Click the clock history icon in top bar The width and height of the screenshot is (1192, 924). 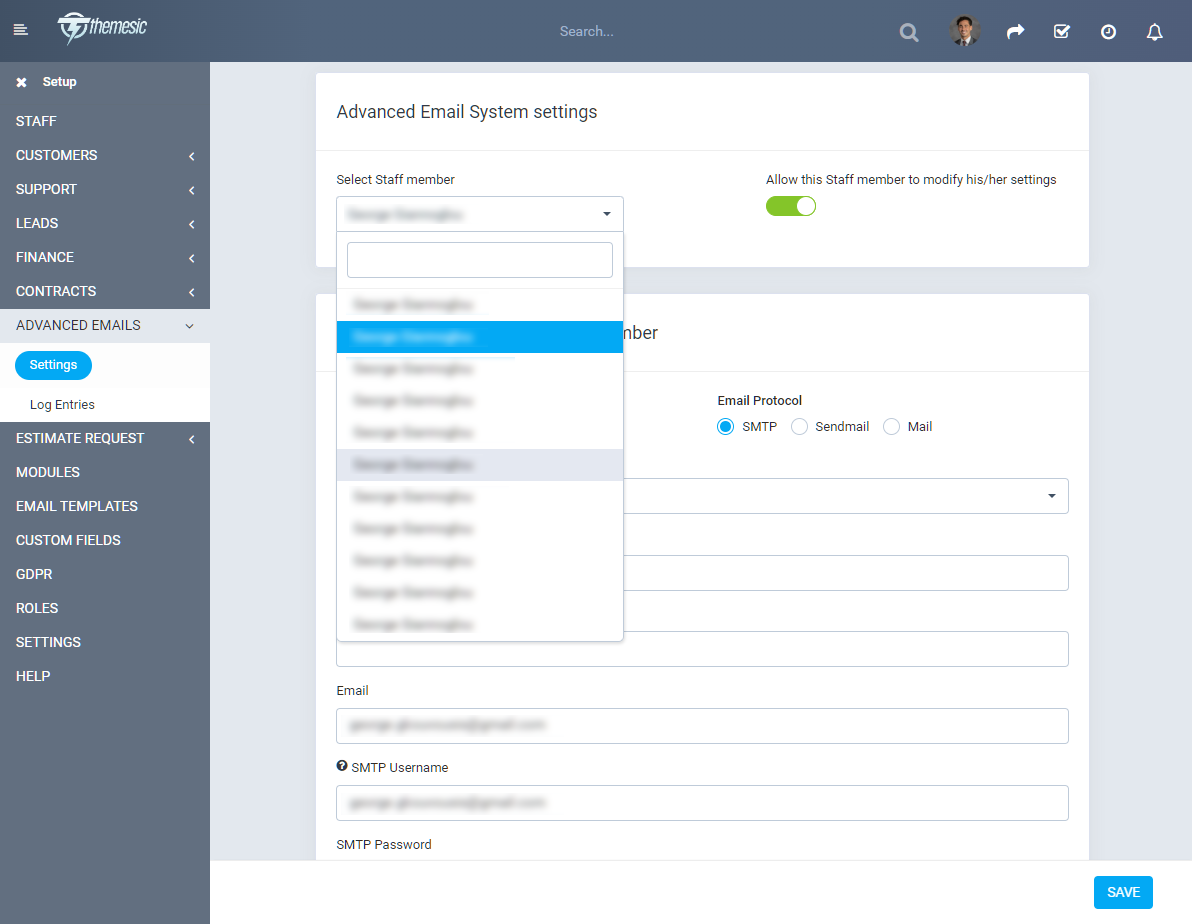point(1108,31)
